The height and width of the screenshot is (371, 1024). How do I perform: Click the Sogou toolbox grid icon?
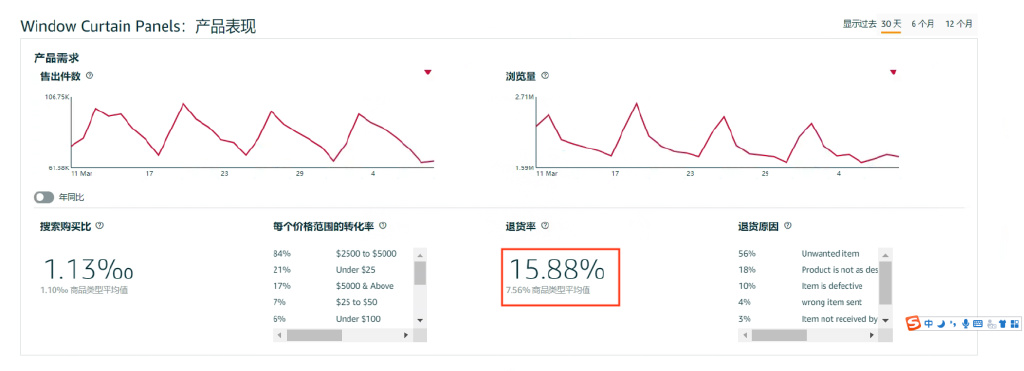tap(1014, 323)
